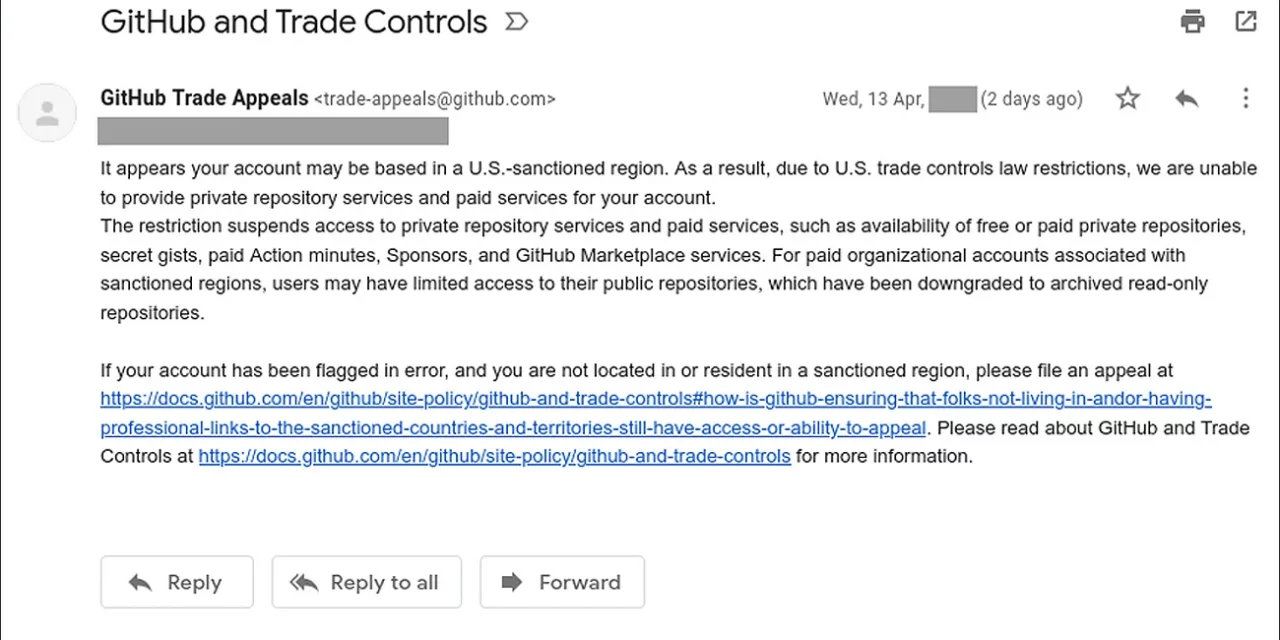Click the Forward button to forward this email
1280x640 pixels.
coord(562,582)
